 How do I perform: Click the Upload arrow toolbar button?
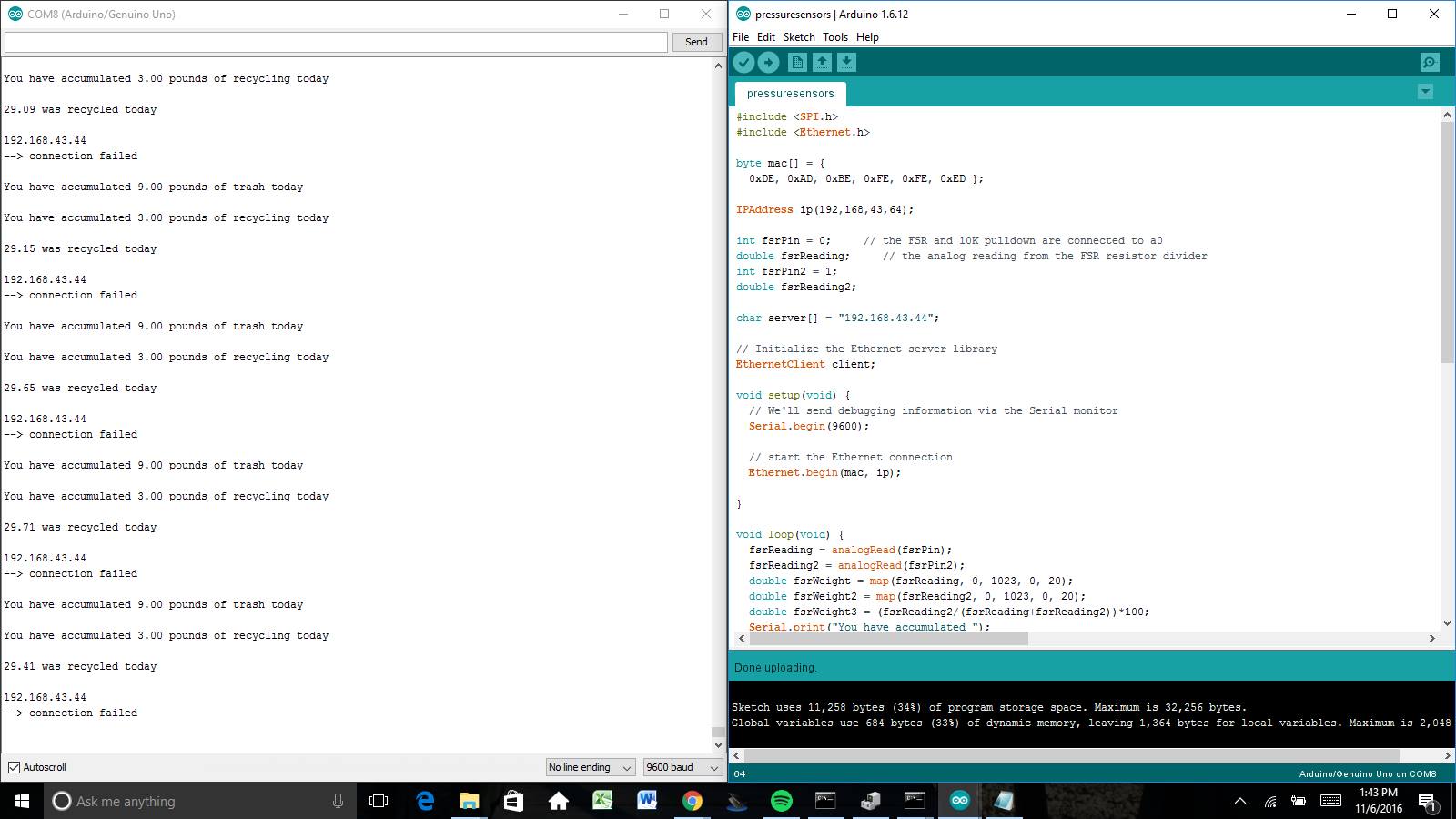769,62
